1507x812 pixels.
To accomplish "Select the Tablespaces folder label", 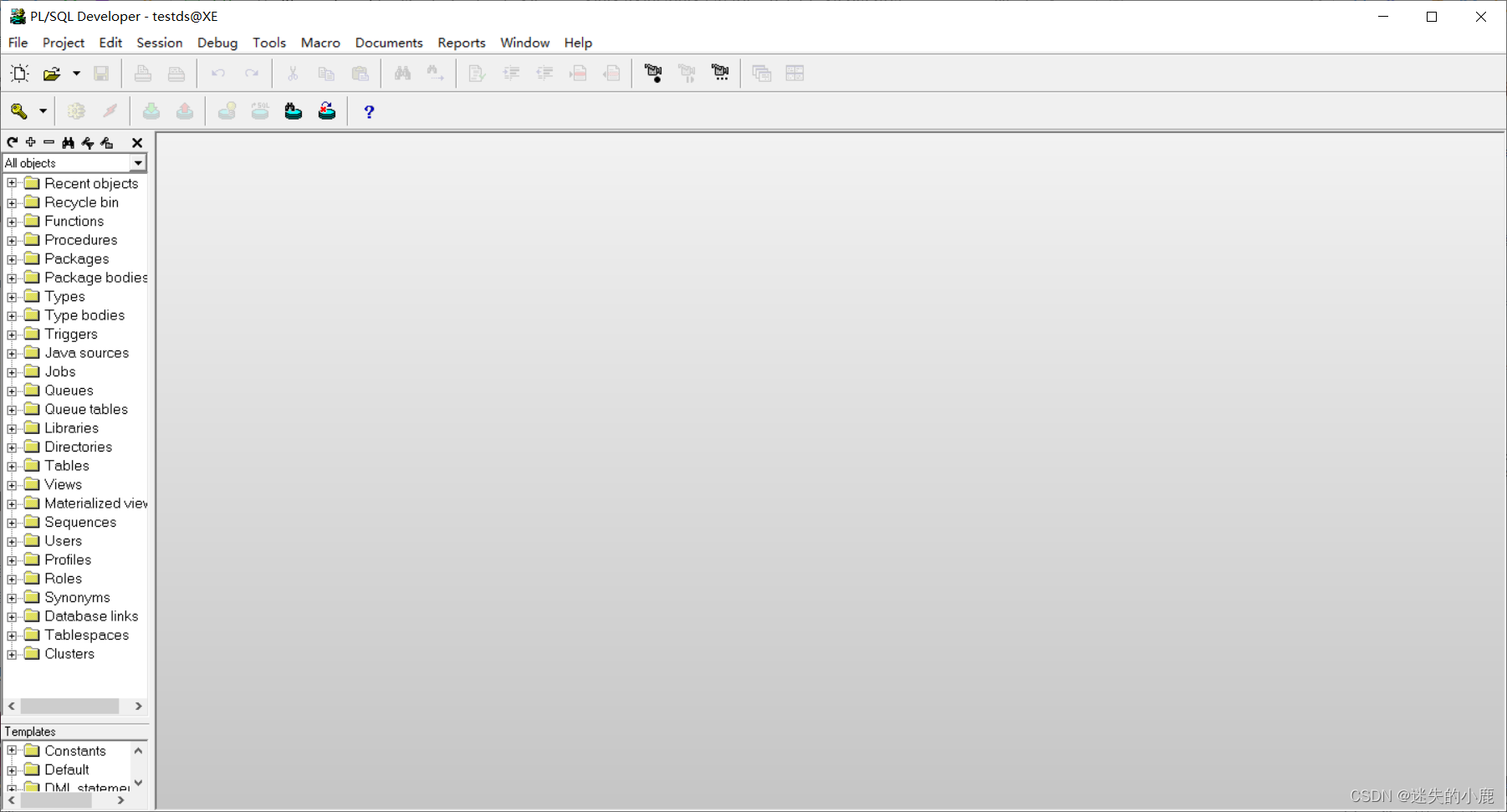I will tap(87, 636).
